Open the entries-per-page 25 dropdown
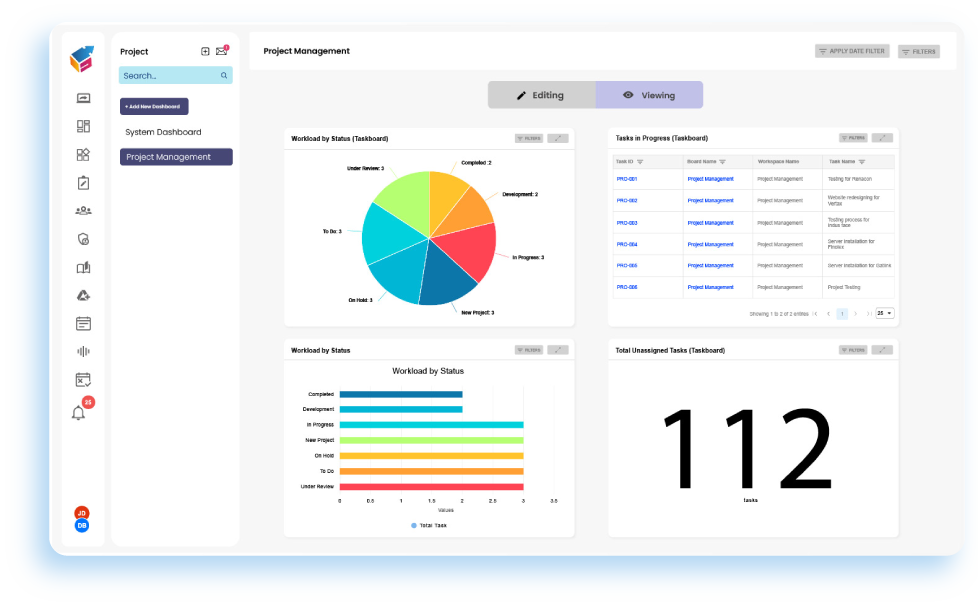This screenshot has height=611, width=978. click(x=884, y=313)
